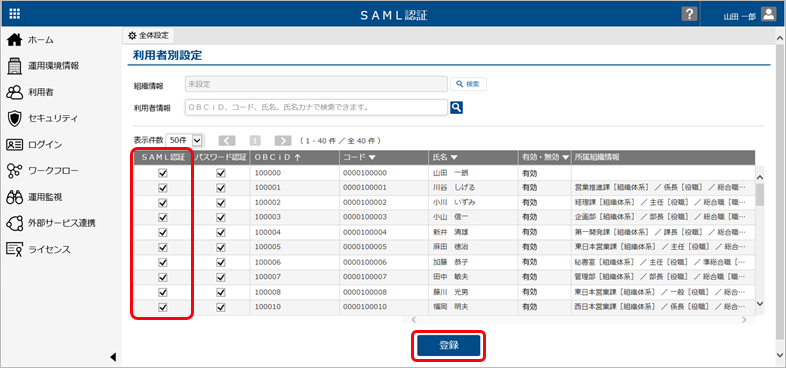Click the 外部サービス連携 link icon
The height and width of the screenshot is (368, 786).
15,223
